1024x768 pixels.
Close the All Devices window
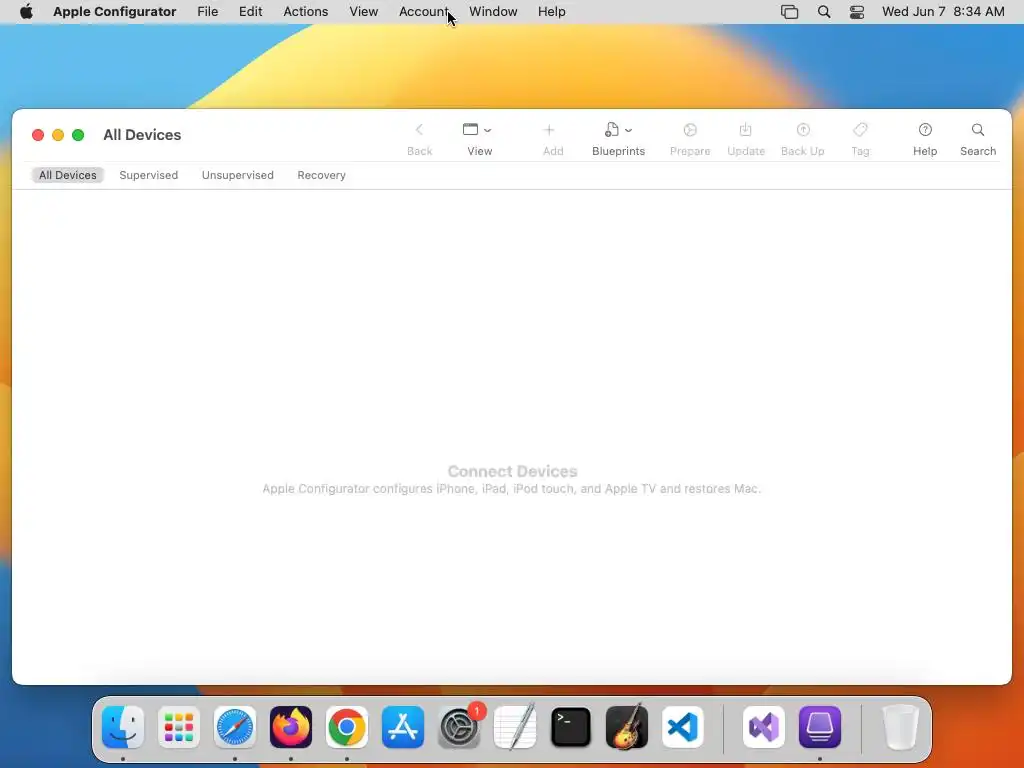[38, 135]
